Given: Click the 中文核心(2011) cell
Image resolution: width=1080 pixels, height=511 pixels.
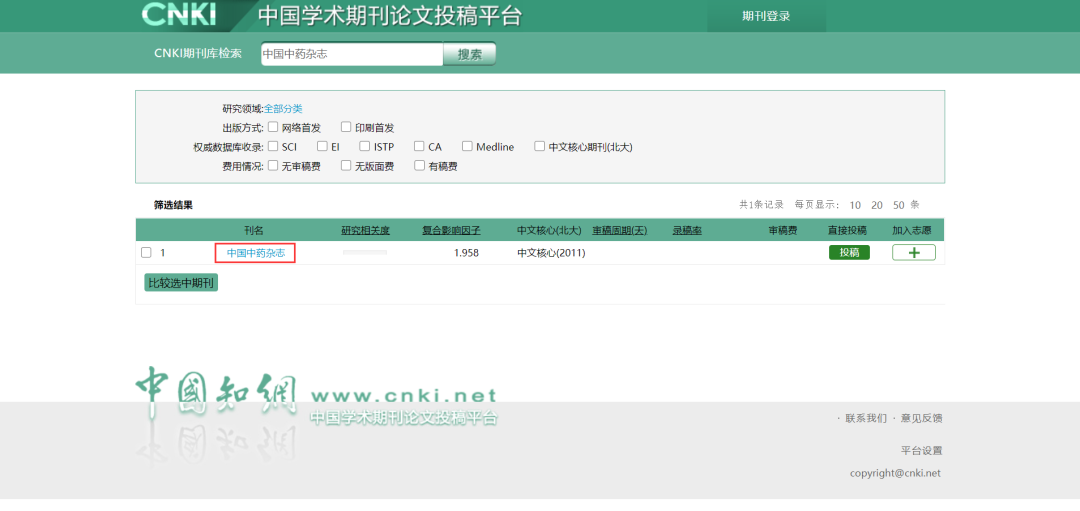Looking at the screenshot, I should (x=551, y=253).
